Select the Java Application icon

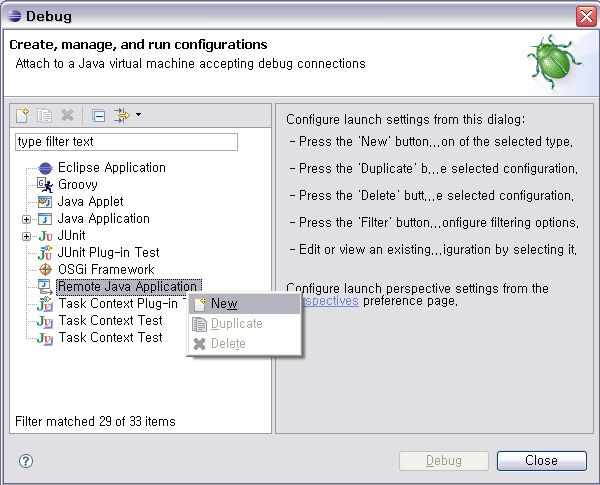pyautogui.click(x=45, y=219)
